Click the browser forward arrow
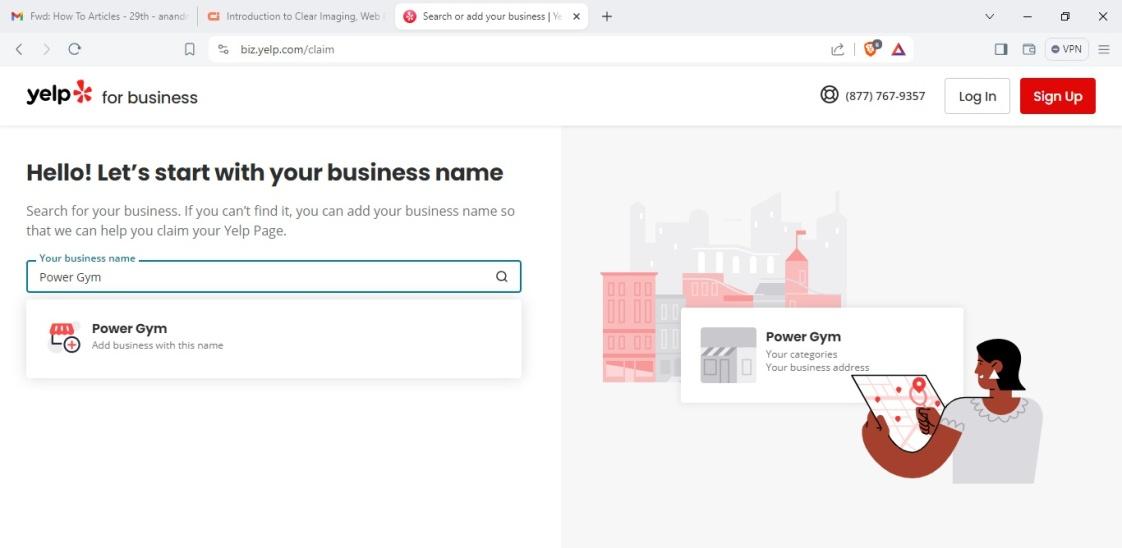Screen dimensions: 1122x548 tap(47, 49)
